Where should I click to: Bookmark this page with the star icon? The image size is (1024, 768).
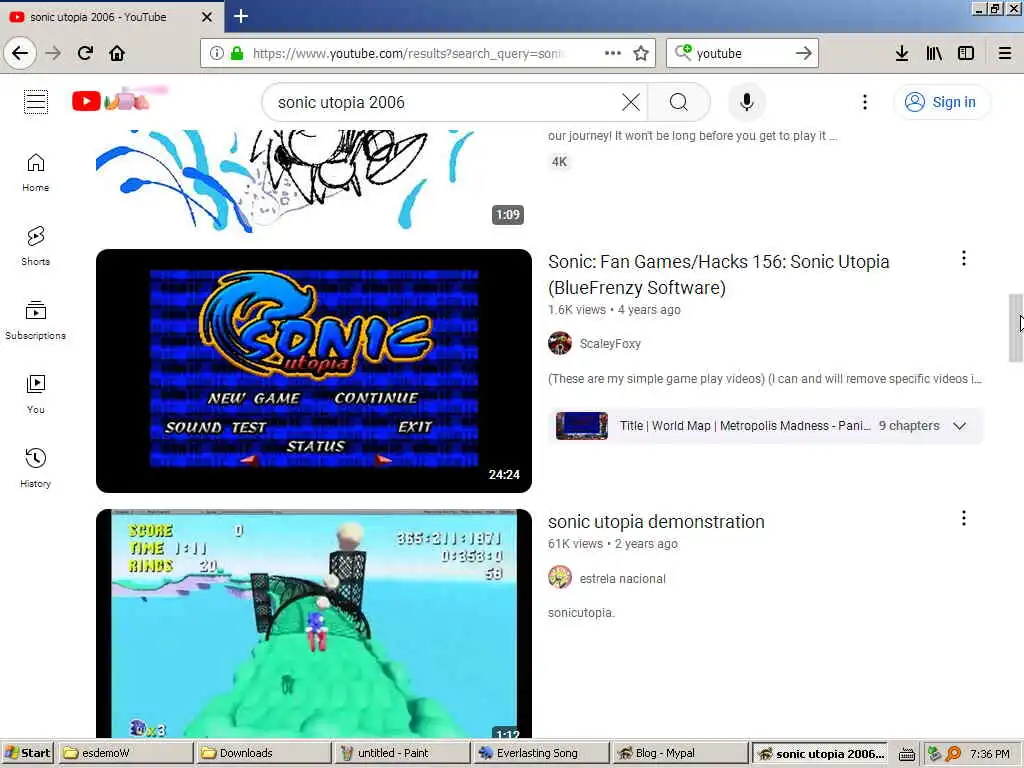(x=641, y=53)
